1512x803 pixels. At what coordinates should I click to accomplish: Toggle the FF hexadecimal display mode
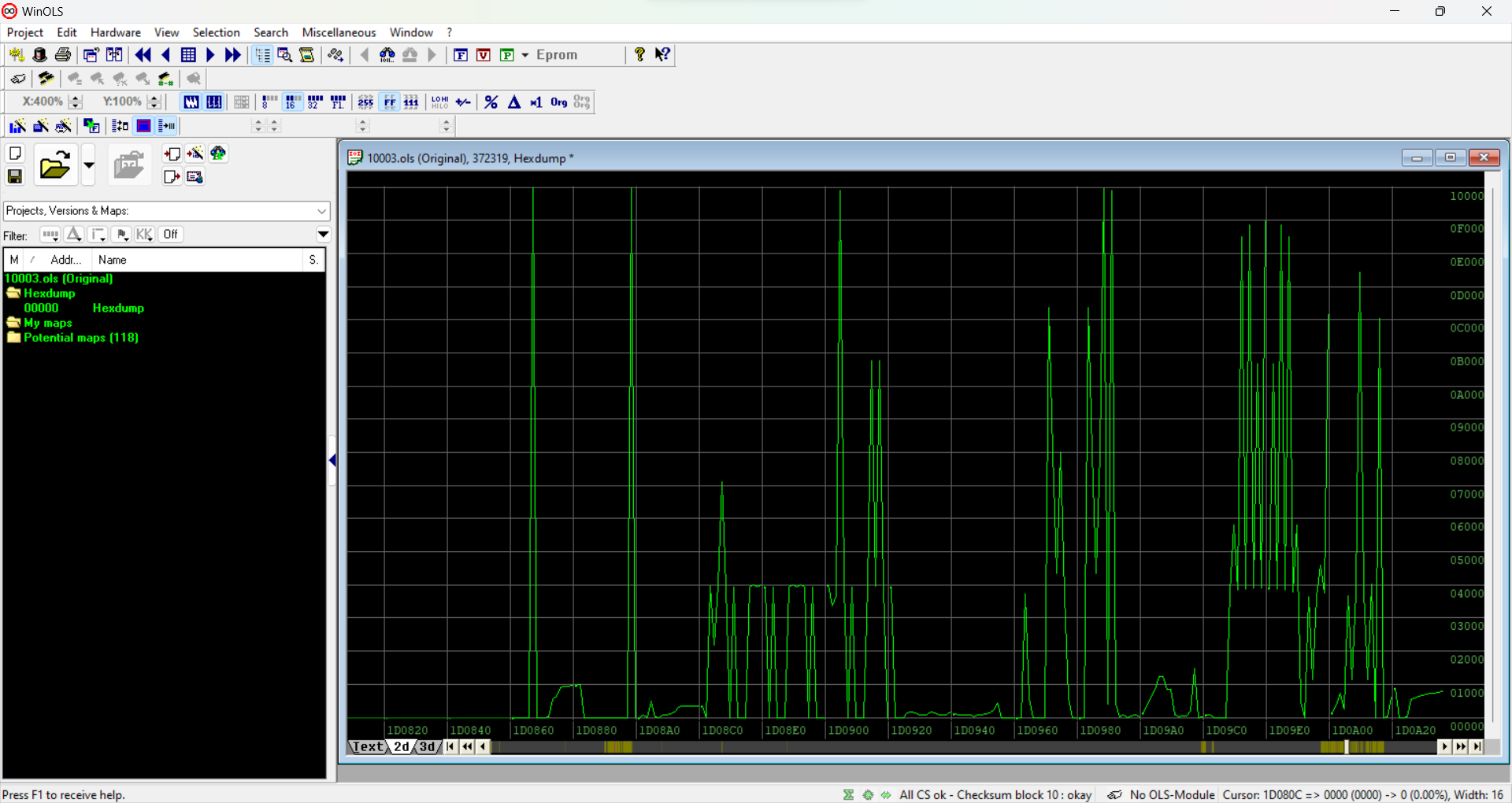click(x=389, y=102)
